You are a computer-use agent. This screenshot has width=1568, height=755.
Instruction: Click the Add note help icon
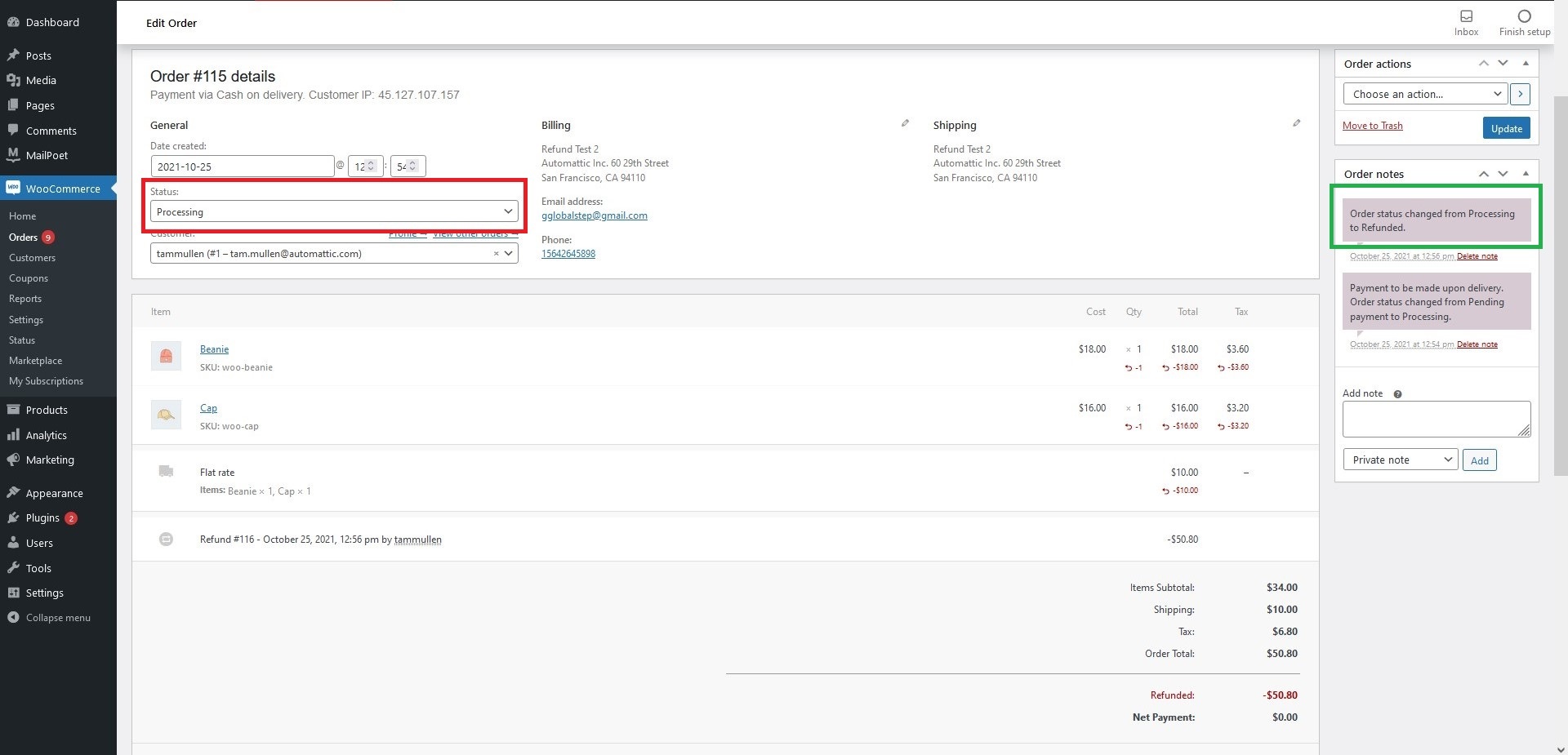click(1397, 394)
